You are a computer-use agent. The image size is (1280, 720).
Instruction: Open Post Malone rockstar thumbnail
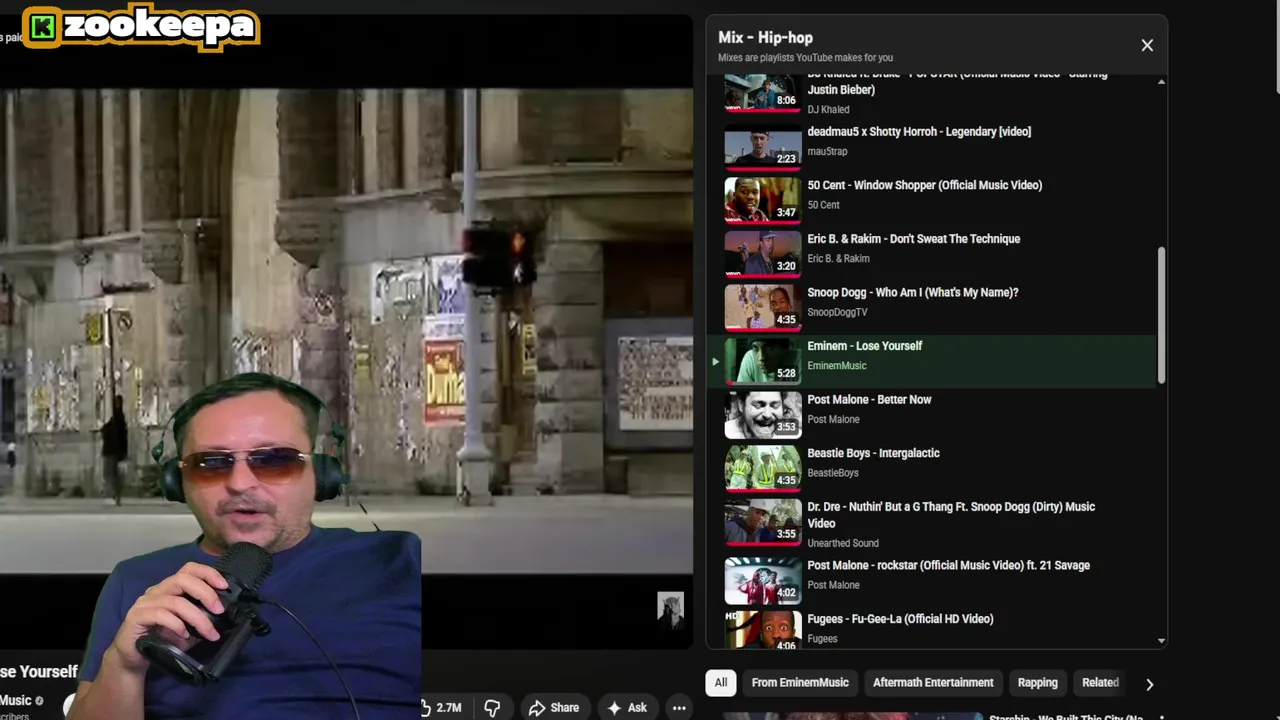(763, 580)
